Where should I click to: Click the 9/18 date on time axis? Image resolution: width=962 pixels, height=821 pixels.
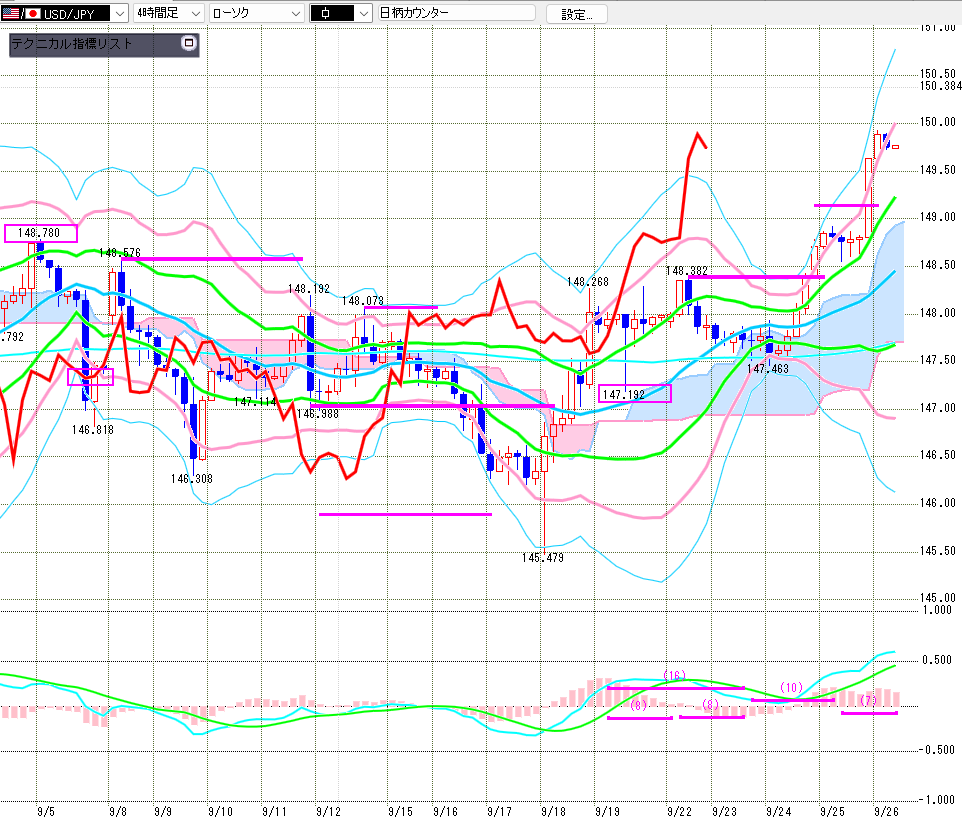tap(551, 812)
